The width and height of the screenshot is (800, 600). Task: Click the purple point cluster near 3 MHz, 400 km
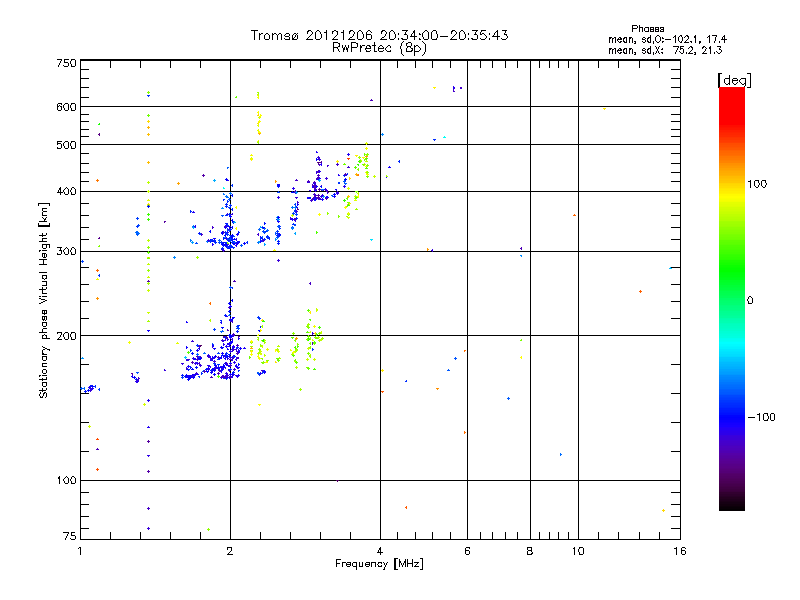click(x=319, y=193)
